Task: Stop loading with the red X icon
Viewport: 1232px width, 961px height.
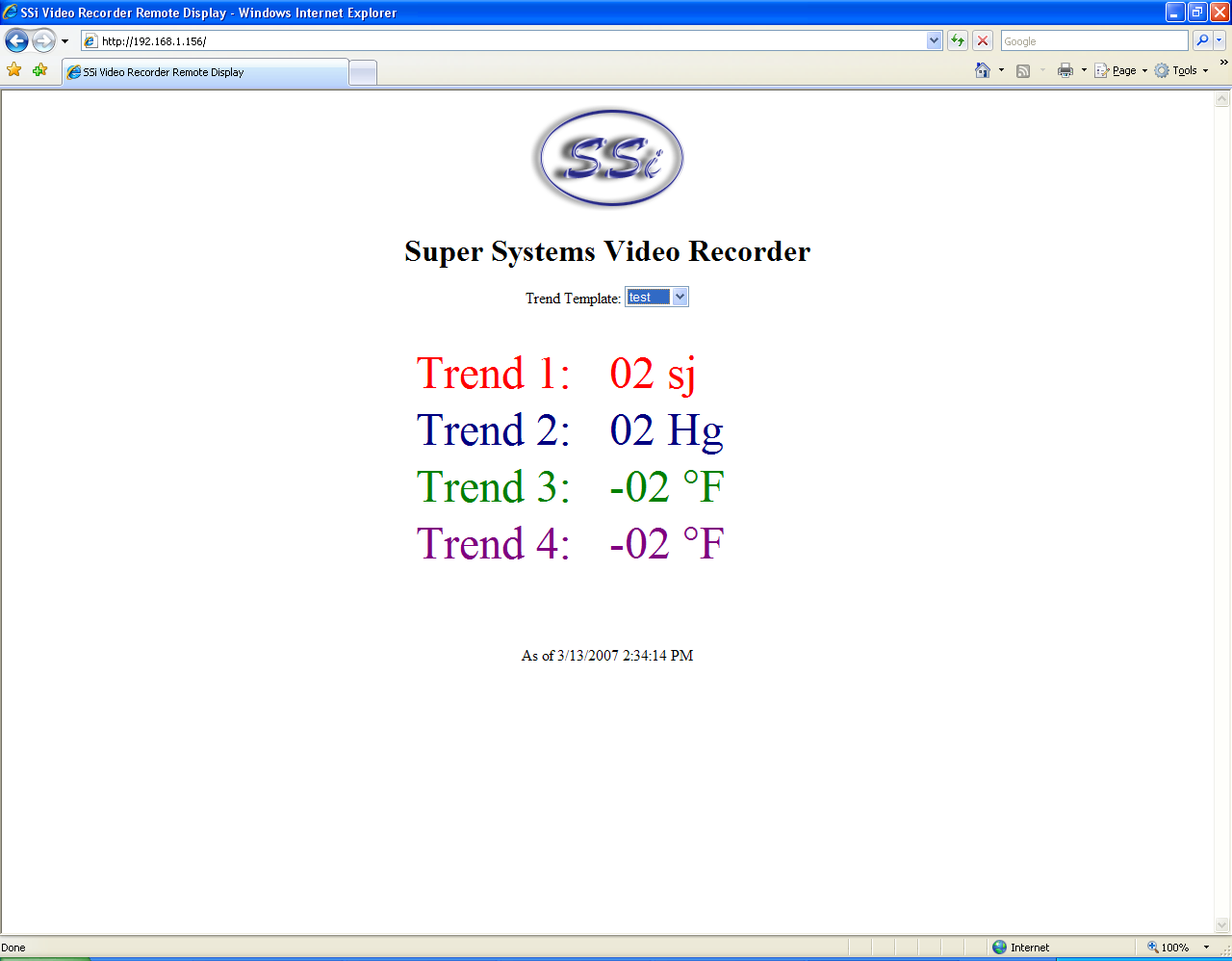Action: click(x=983, y=40)
